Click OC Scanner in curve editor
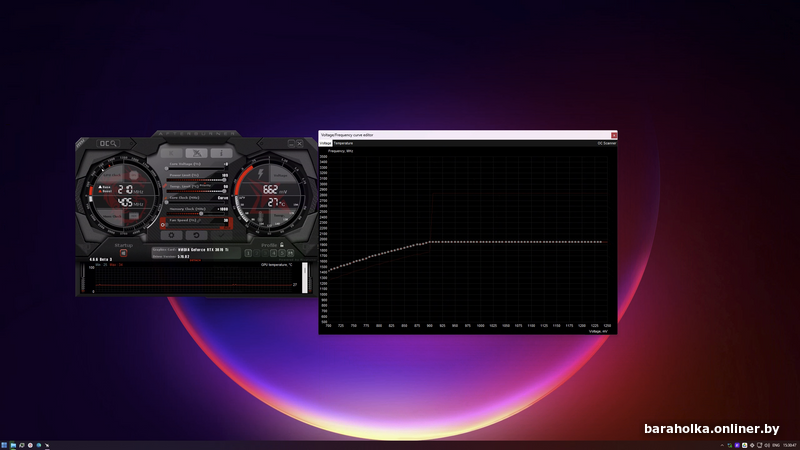The image size is (800, 450). [x=607, y=143]
